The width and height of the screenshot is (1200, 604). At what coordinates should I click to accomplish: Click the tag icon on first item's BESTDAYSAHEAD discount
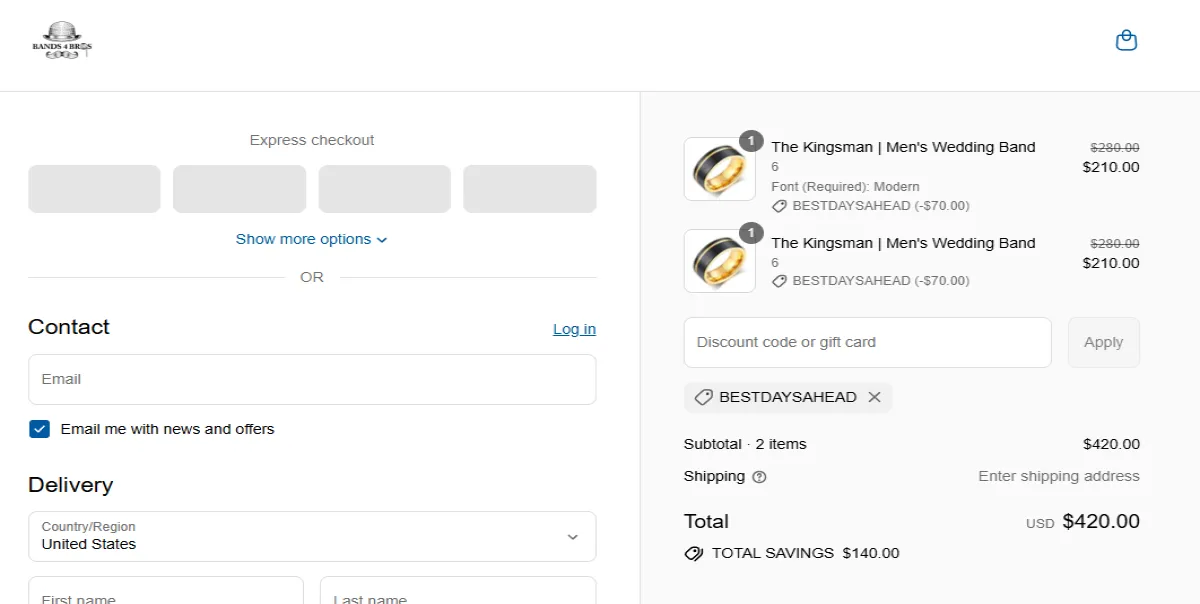[779, 205]
